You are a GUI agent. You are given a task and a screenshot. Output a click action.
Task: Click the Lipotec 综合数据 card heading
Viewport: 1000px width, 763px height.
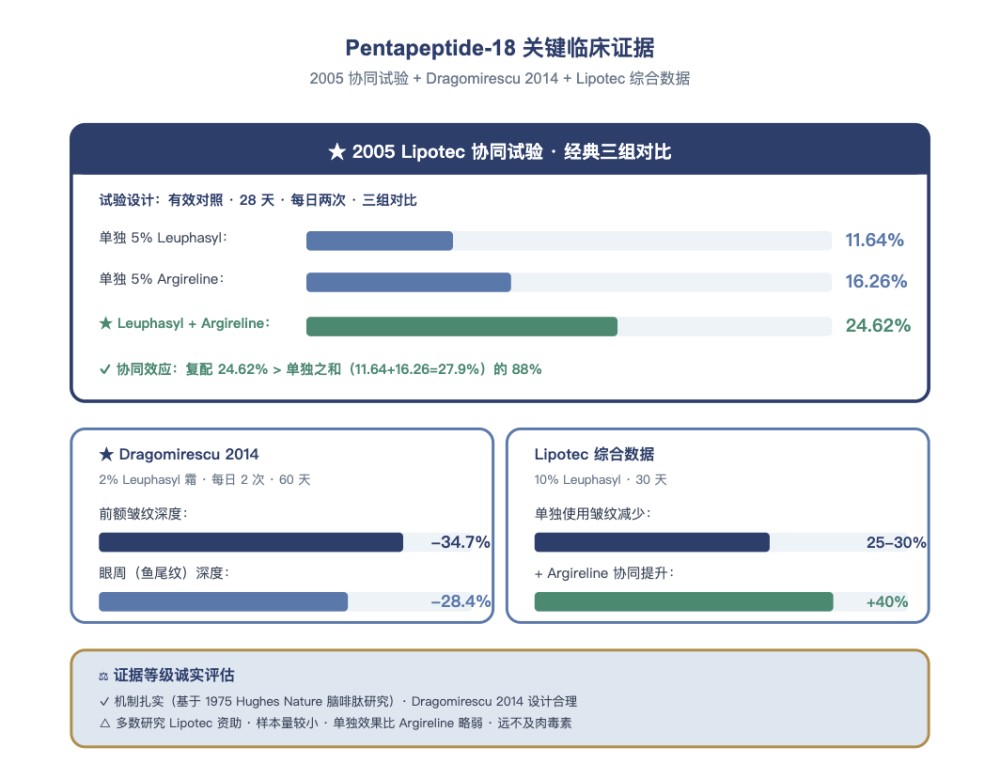point(594,454)
